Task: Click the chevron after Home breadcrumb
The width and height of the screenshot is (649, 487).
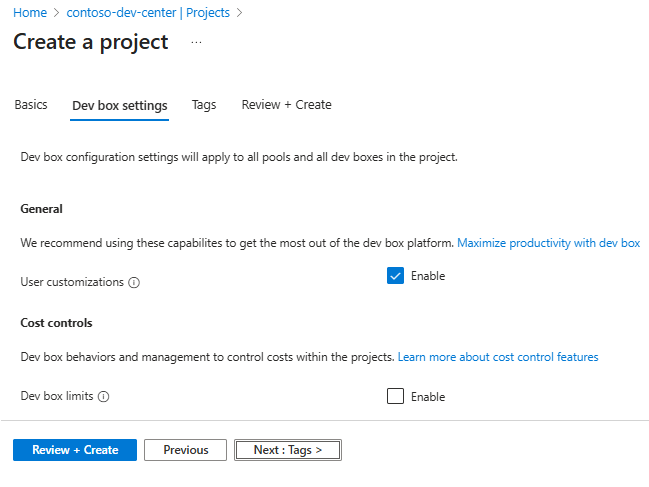Action: [56, 13]
